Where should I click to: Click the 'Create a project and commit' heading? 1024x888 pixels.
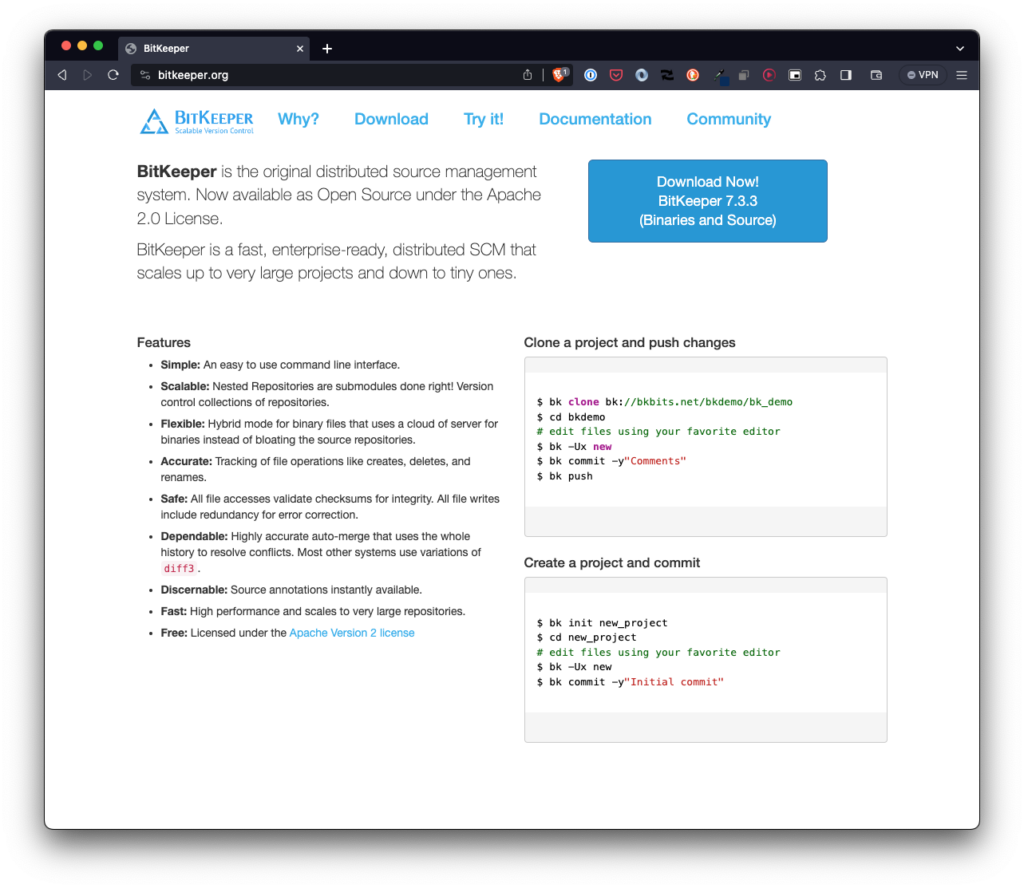point(612,563)
